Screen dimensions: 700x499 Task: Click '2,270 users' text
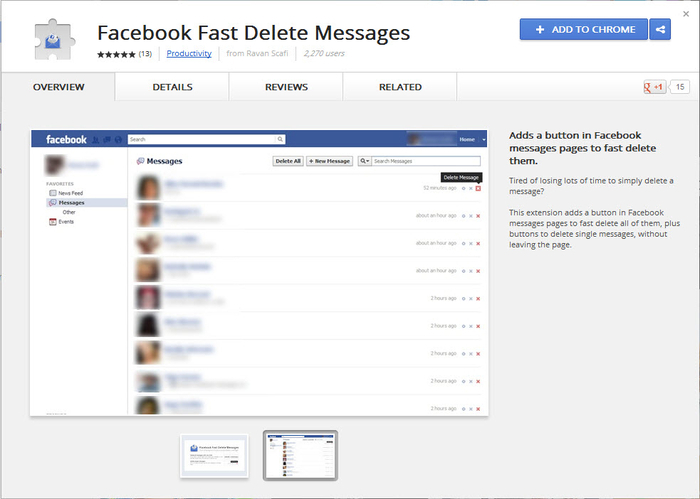click(324, 54)
